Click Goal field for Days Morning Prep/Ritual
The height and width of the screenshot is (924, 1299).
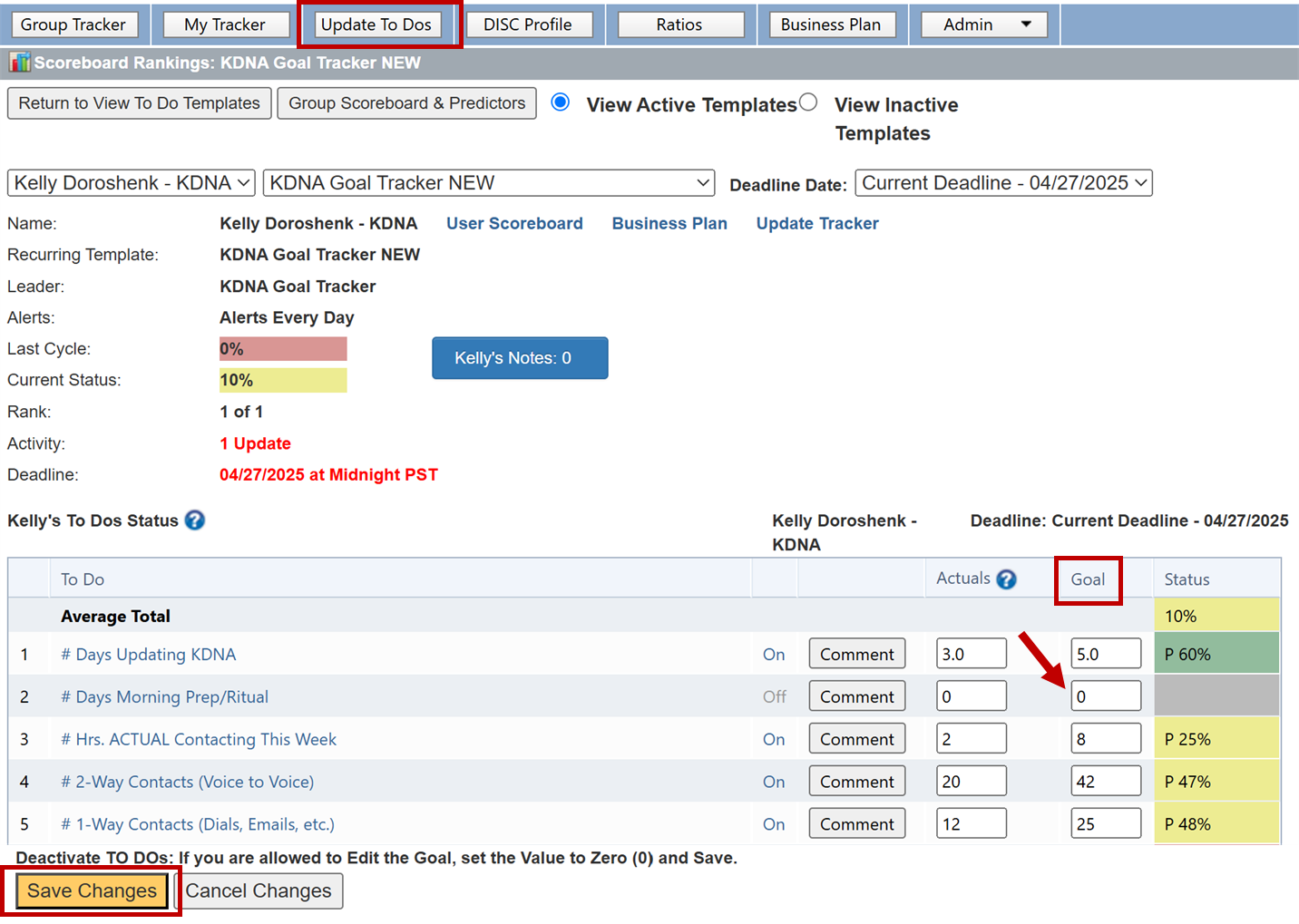pyautogui.click(x=1105, y=696)
